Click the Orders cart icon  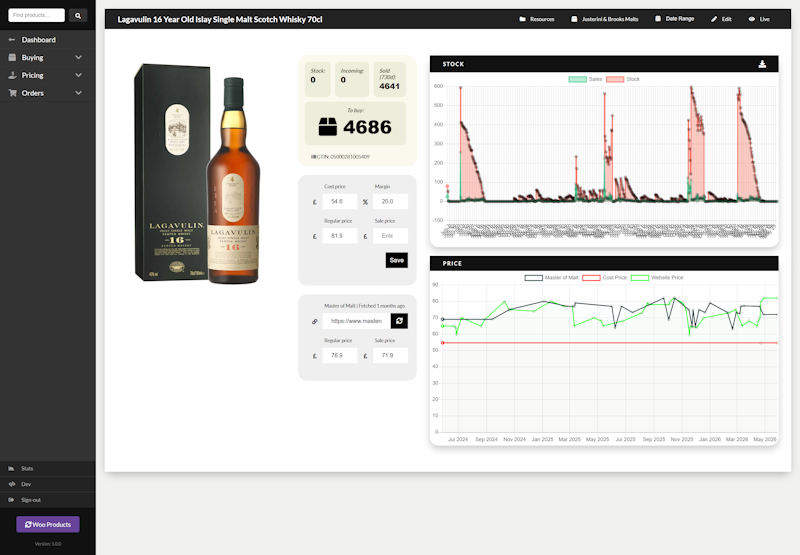(x=12, y=93)
